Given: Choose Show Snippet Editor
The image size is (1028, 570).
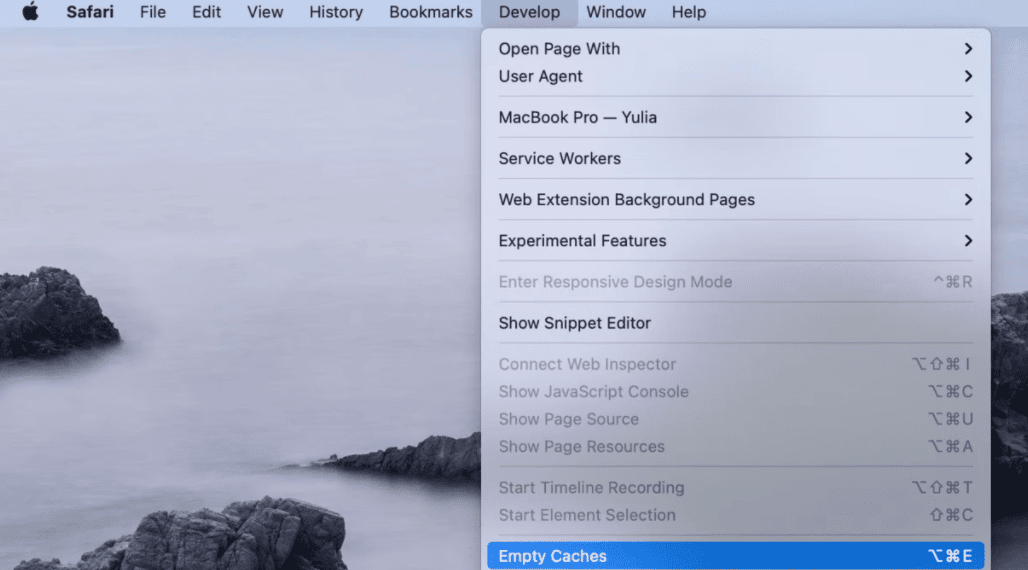Looking at the screenshot, I should click(x=735, y=323).
